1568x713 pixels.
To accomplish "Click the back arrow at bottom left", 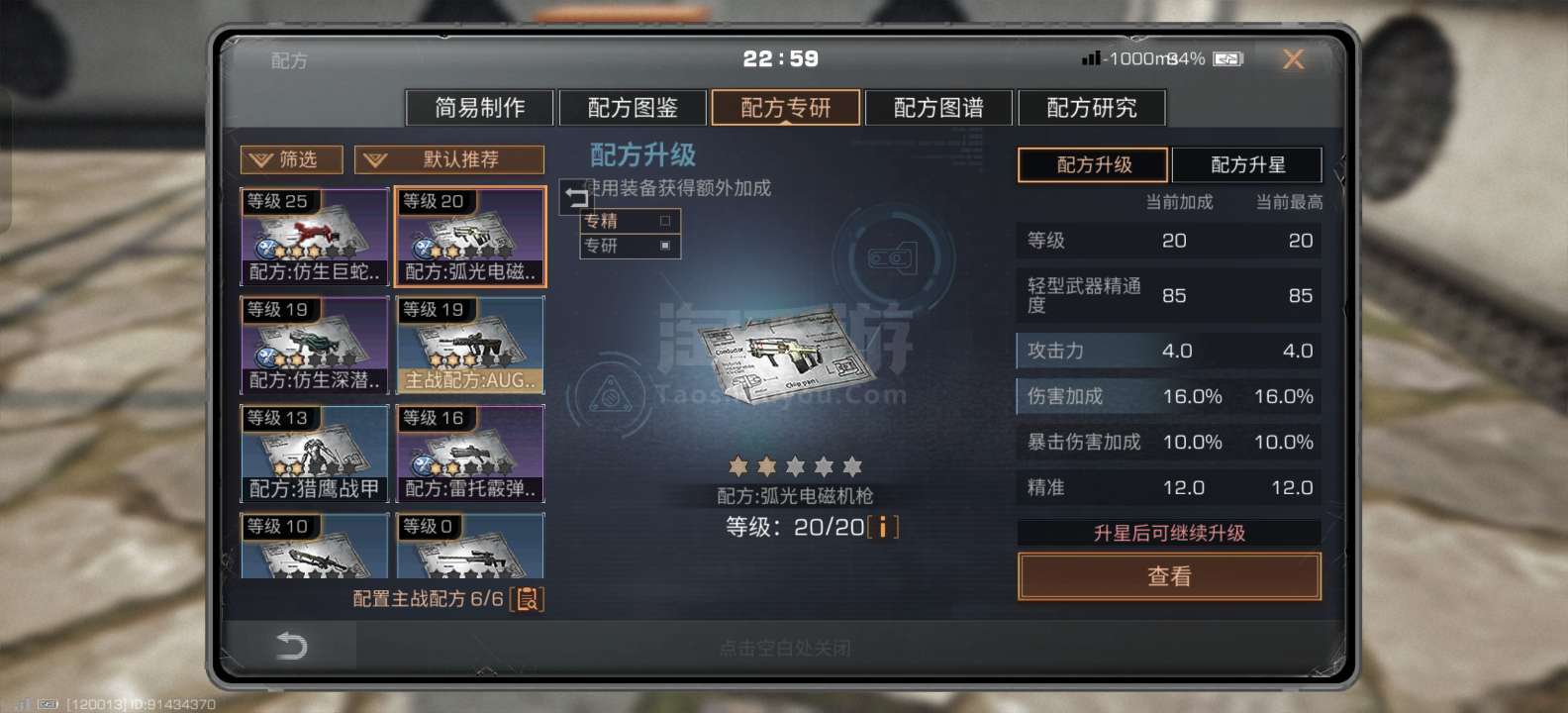I will coord(291,646).
